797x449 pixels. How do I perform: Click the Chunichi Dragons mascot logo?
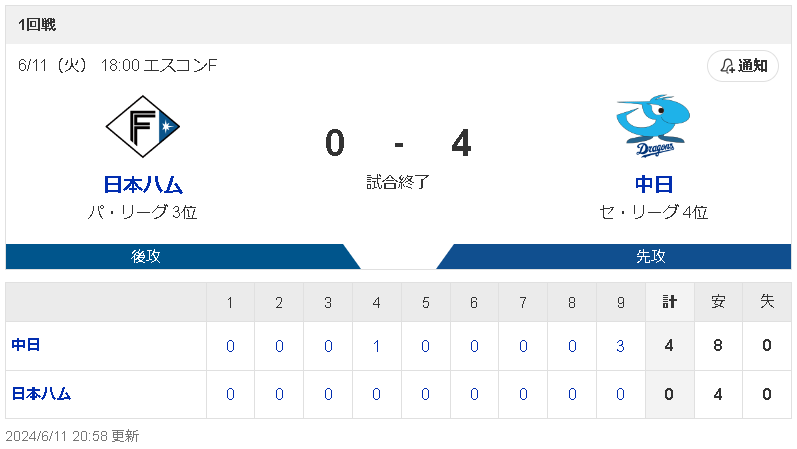653,126
